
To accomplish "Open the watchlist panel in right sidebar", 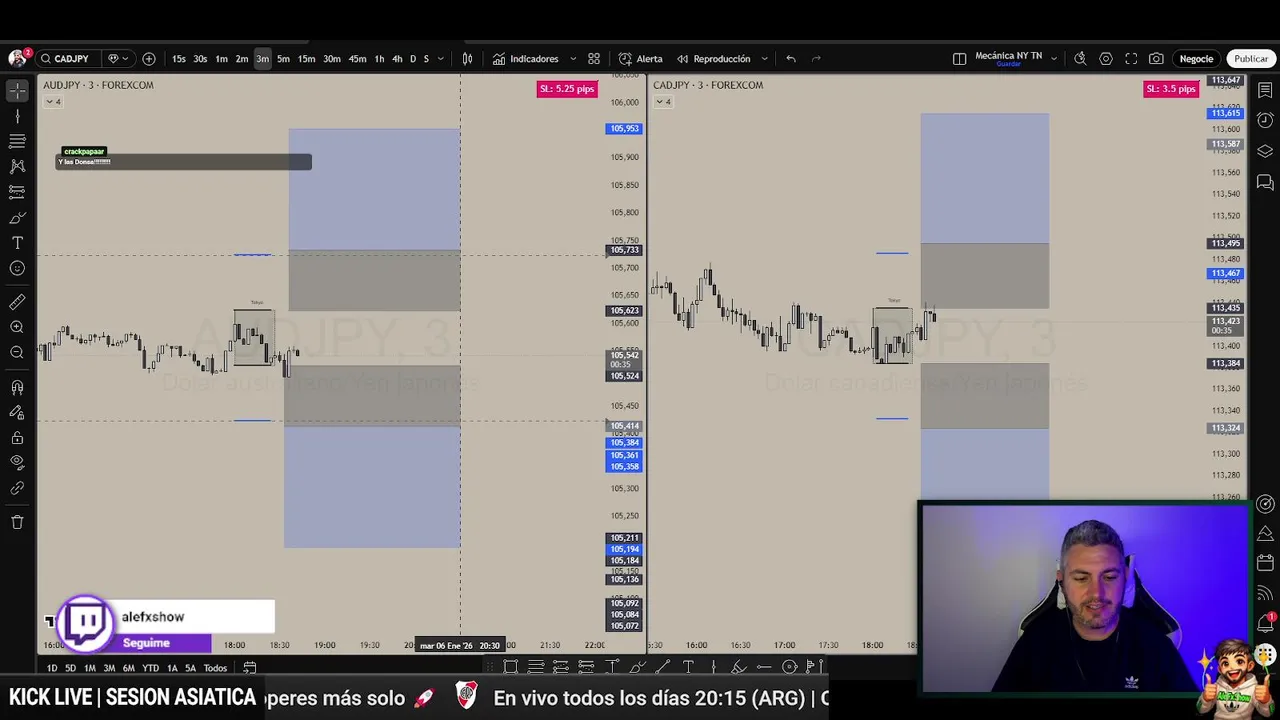I will point(1265,91).
